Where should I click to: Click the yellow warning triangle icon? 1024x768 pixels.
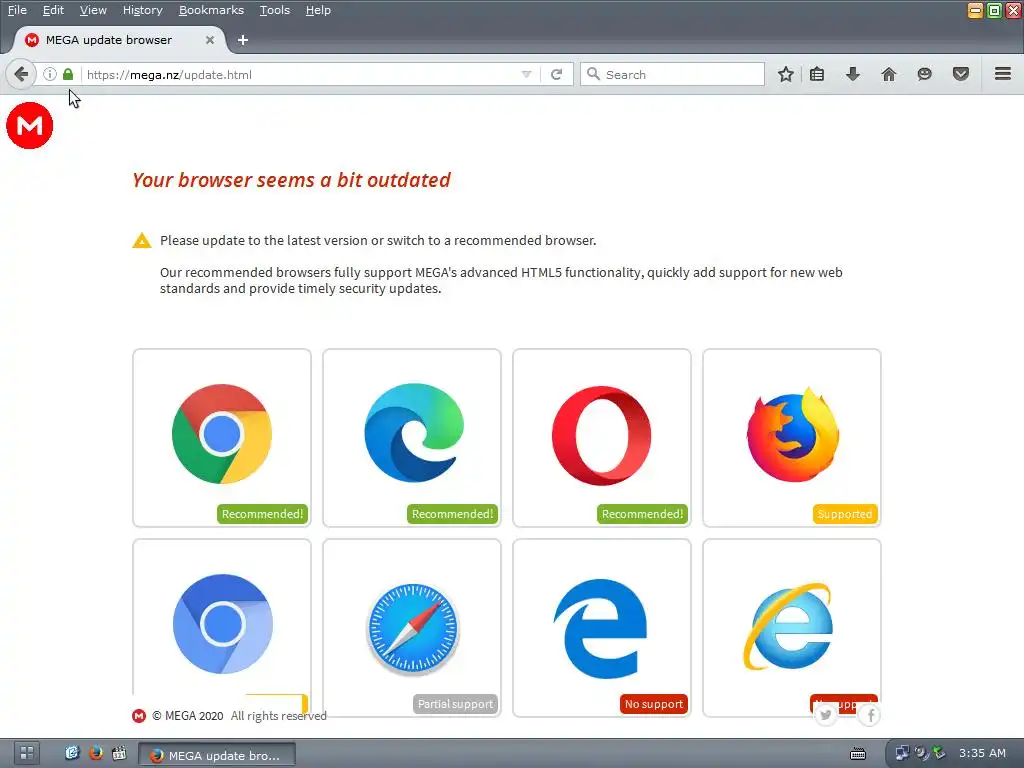pyautogui.click(x=142, y=240)
